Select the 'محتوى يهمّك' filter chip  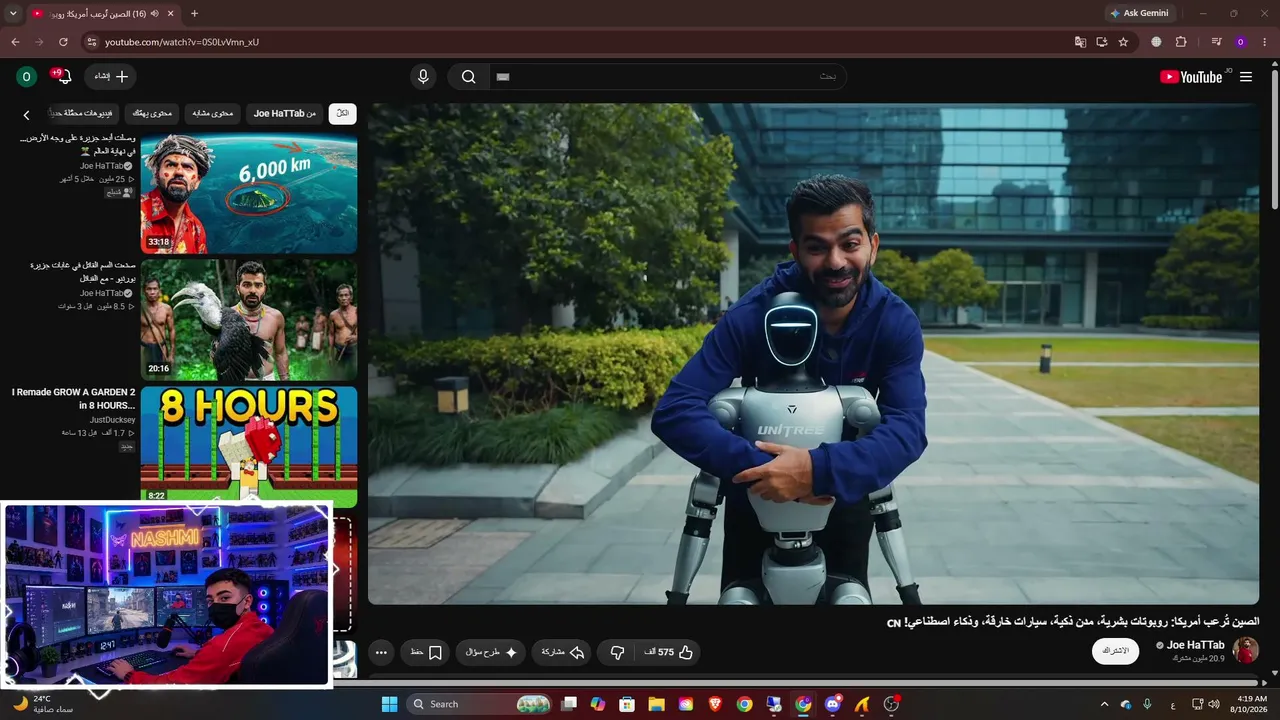152,114
